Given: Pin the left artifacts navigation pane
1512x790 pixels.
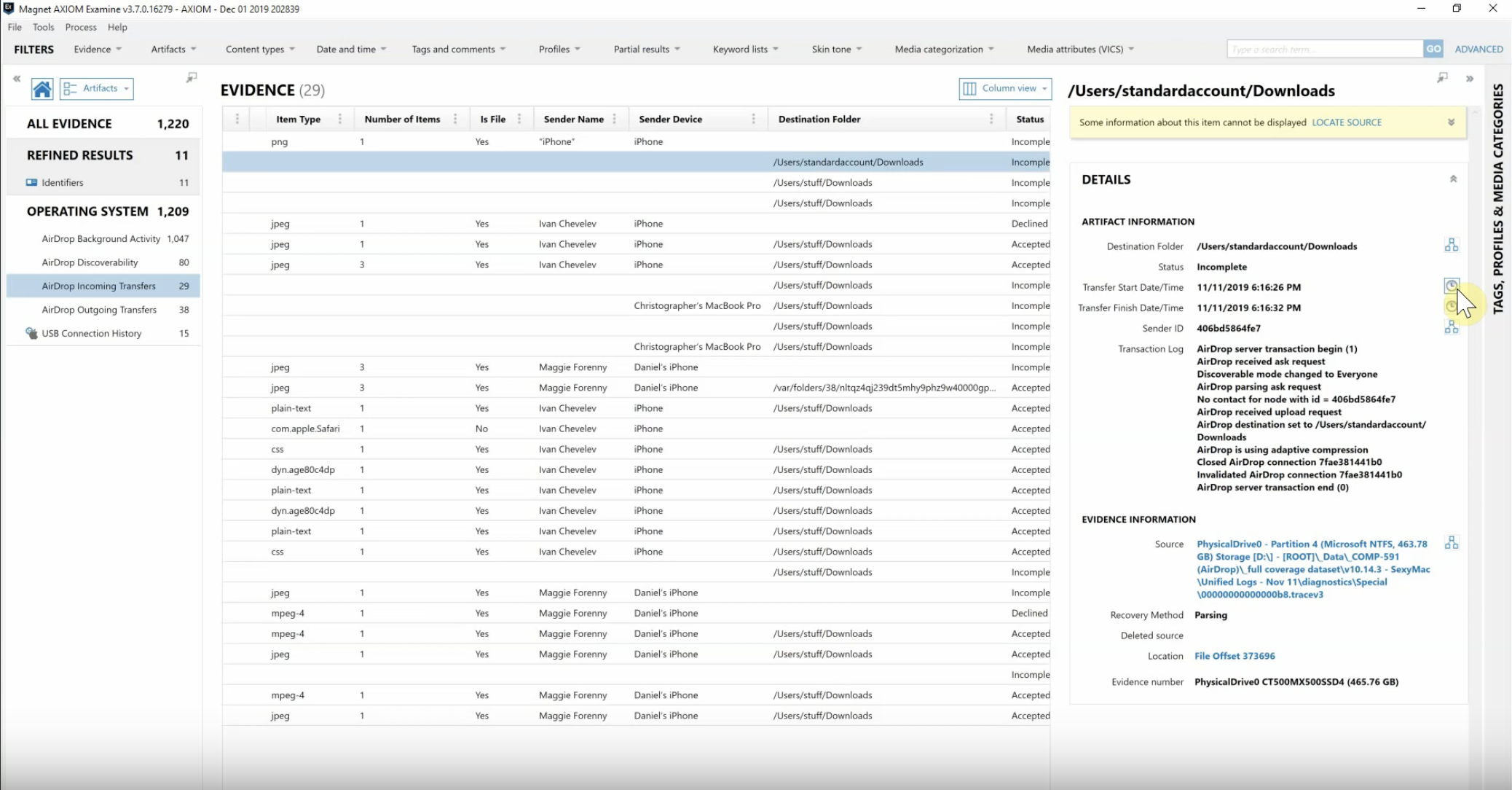Looking at the screenshot, I should [192, 77].
